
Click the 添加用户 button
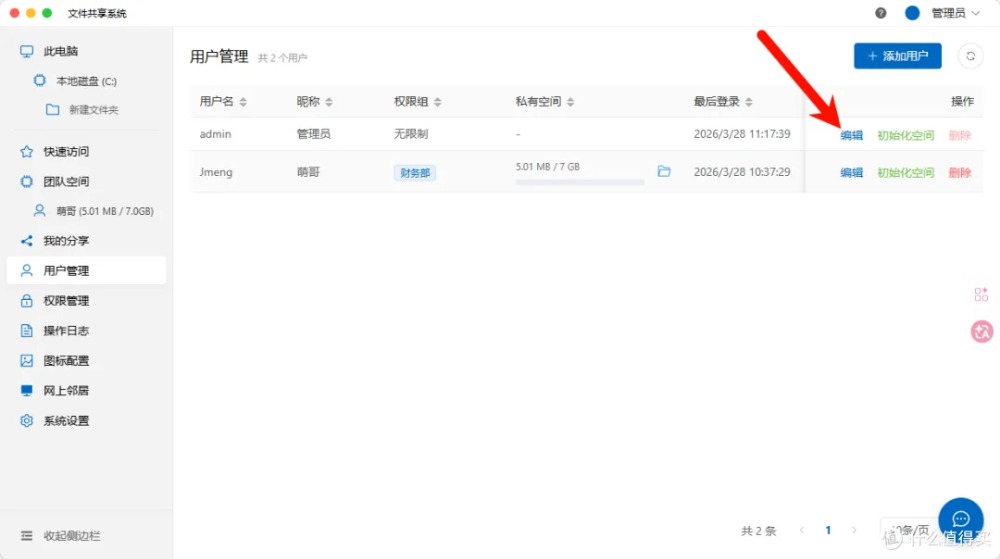[897, 56]
